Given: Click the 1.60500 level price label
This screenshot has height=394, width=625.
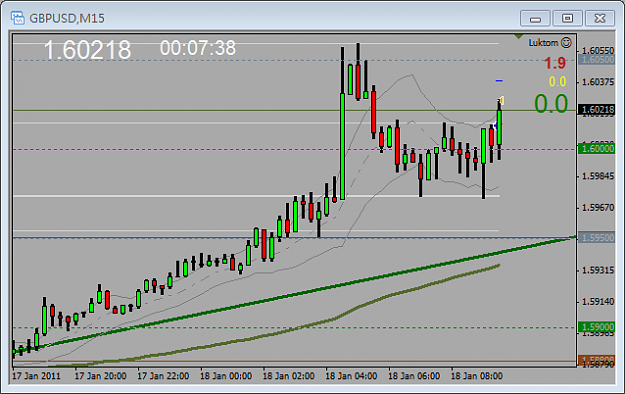Looking at the screenshot, I should 597,60.
